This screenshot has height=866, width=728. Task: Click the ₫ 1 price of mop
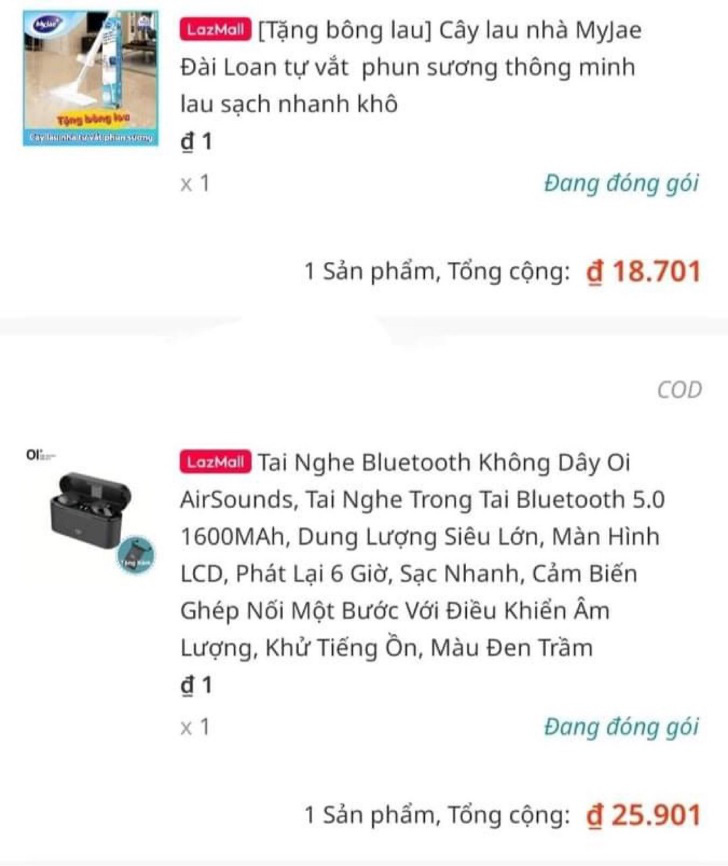[x=197, y=142]
